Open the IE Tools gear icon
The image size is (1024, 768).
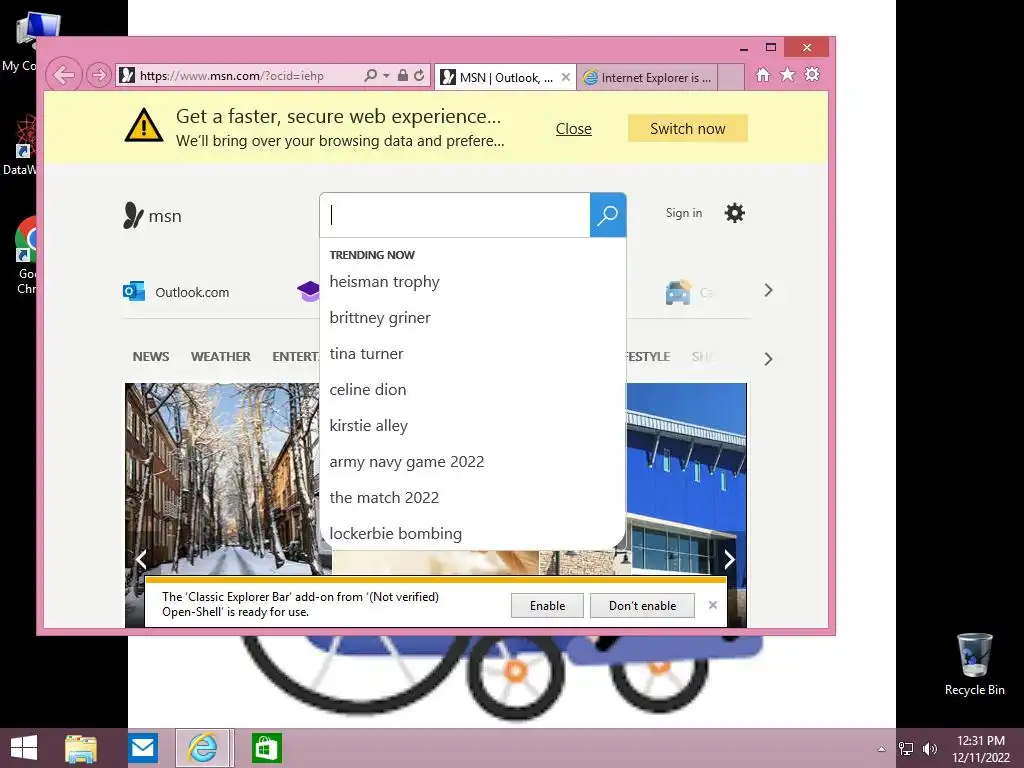click(812, 74)
